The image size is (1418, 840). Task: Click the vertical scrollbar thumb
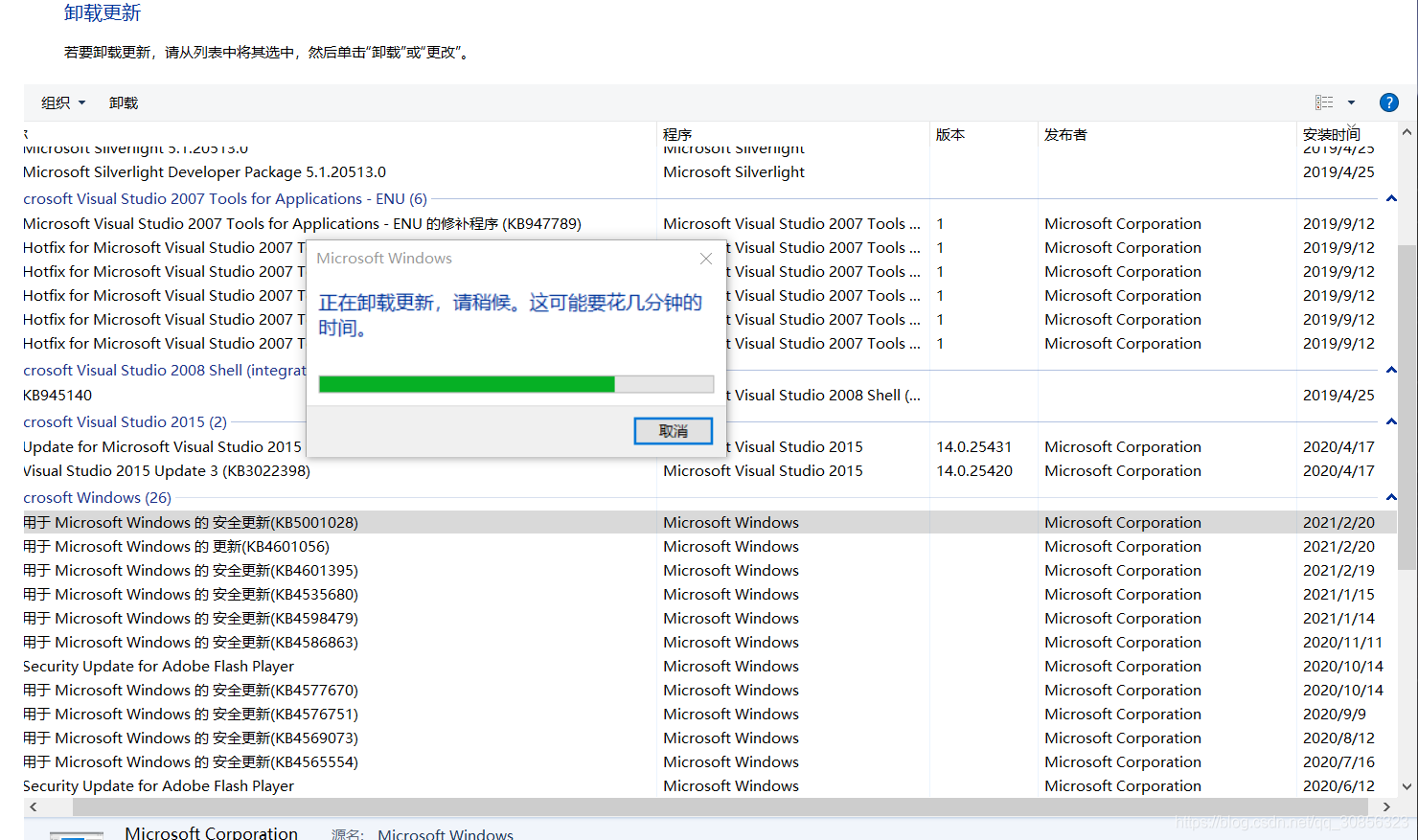[1407, 407]
